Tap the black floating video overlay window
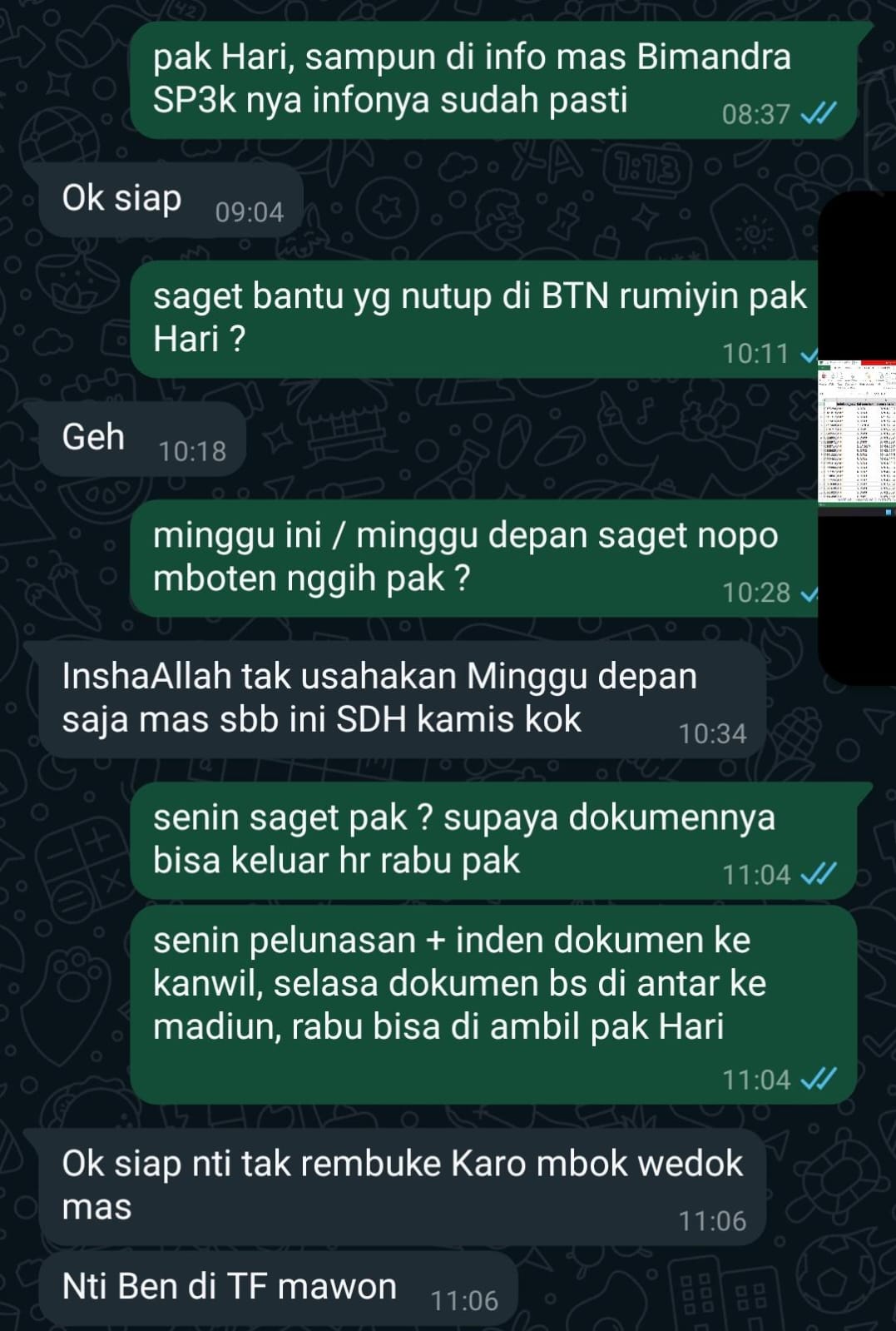This screenshot has height=1331, width=896. pos(857,437)
